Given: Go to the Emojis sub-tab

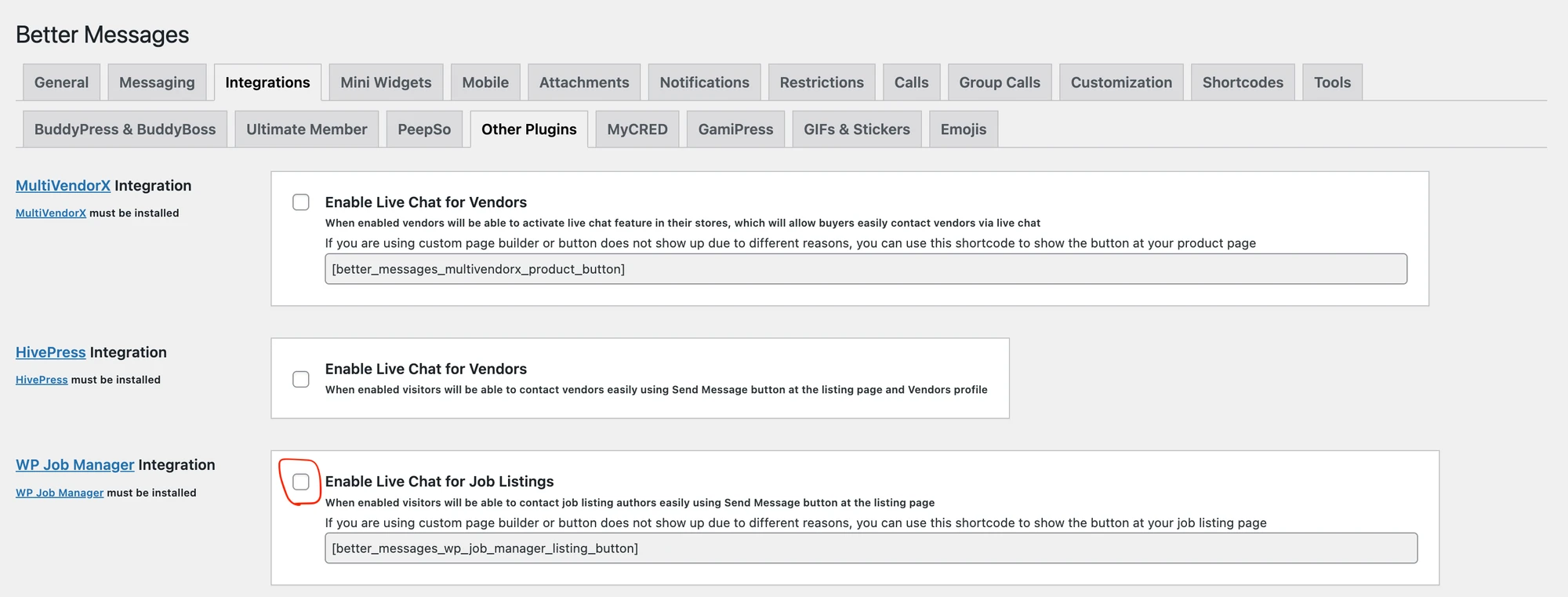Looking at the screenshot, I should click(964, 129).
